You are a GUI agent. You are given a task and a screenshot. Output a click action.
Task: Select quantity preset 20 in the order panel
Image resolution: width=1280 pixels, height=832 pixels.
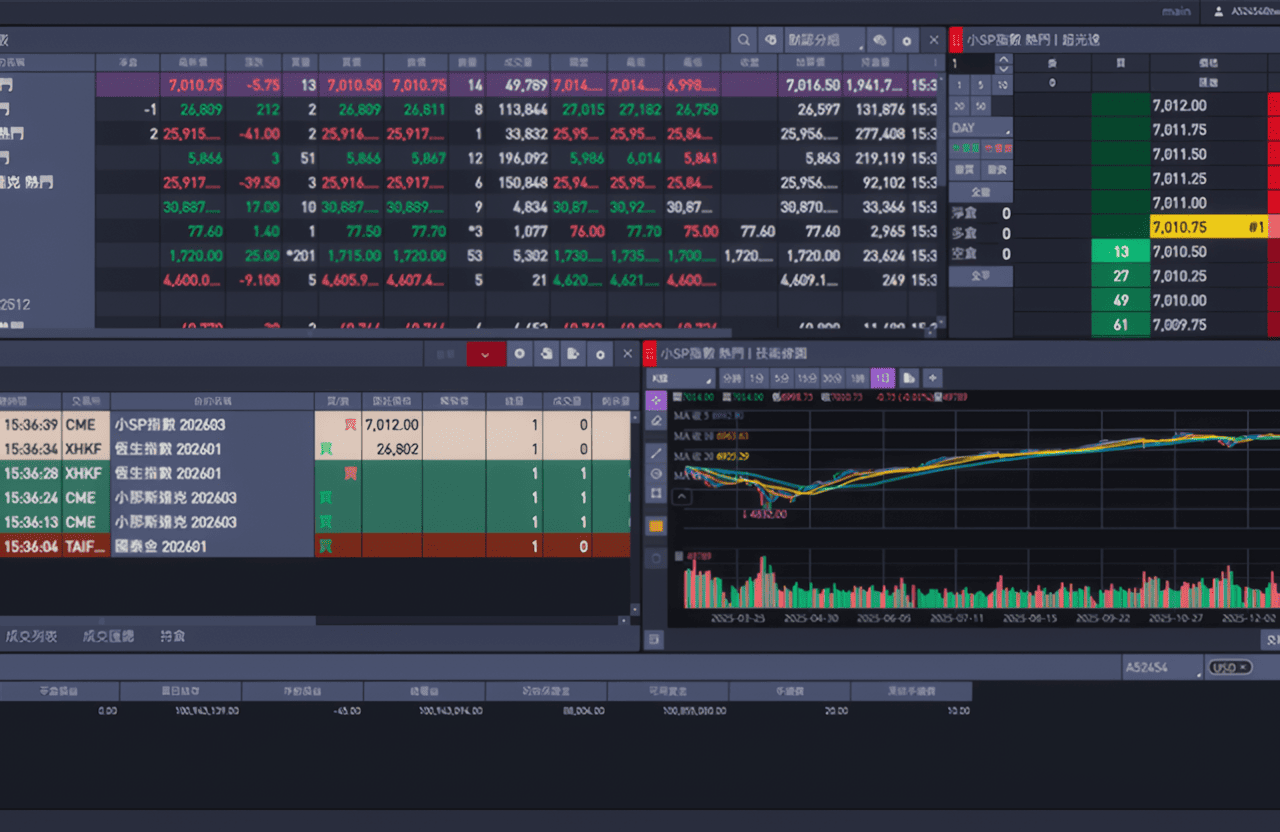tap(957, 105)
